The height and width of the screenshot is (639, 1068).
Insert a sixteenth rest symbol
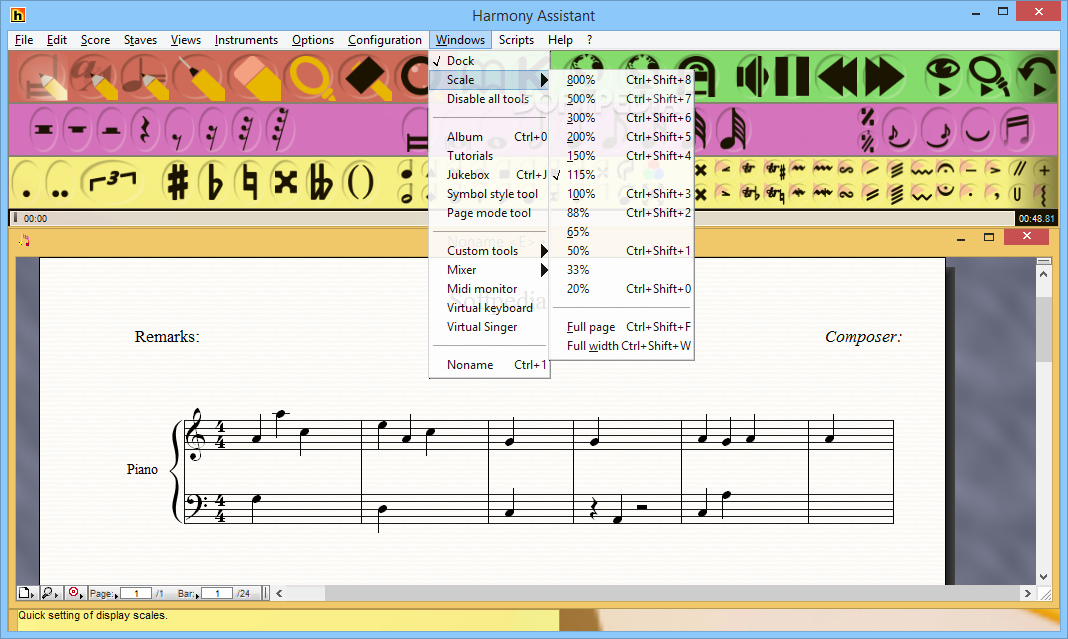tap(212, 129)
